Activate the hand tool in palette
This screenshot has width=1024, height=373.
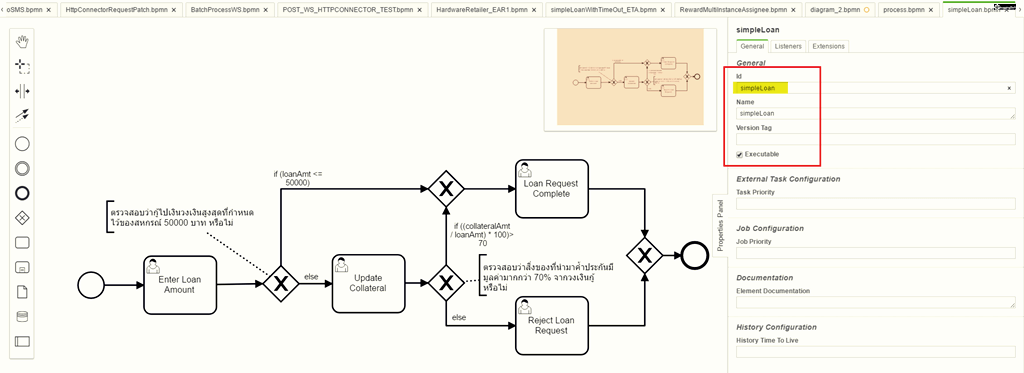22,42
